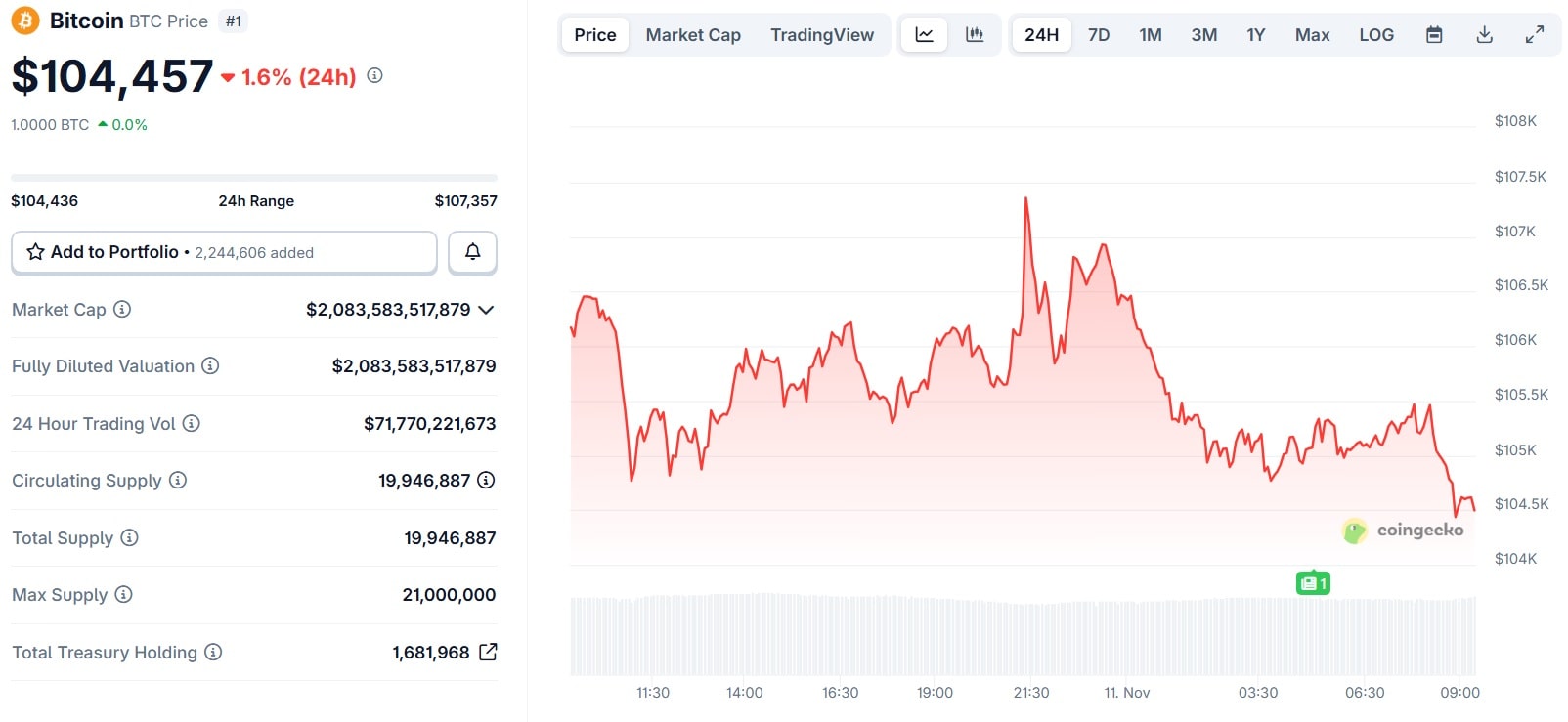The height and width of the screenshot is (722, 1568).
Task: Click the 24h Range price bar
Action: [x=254, y=178]
